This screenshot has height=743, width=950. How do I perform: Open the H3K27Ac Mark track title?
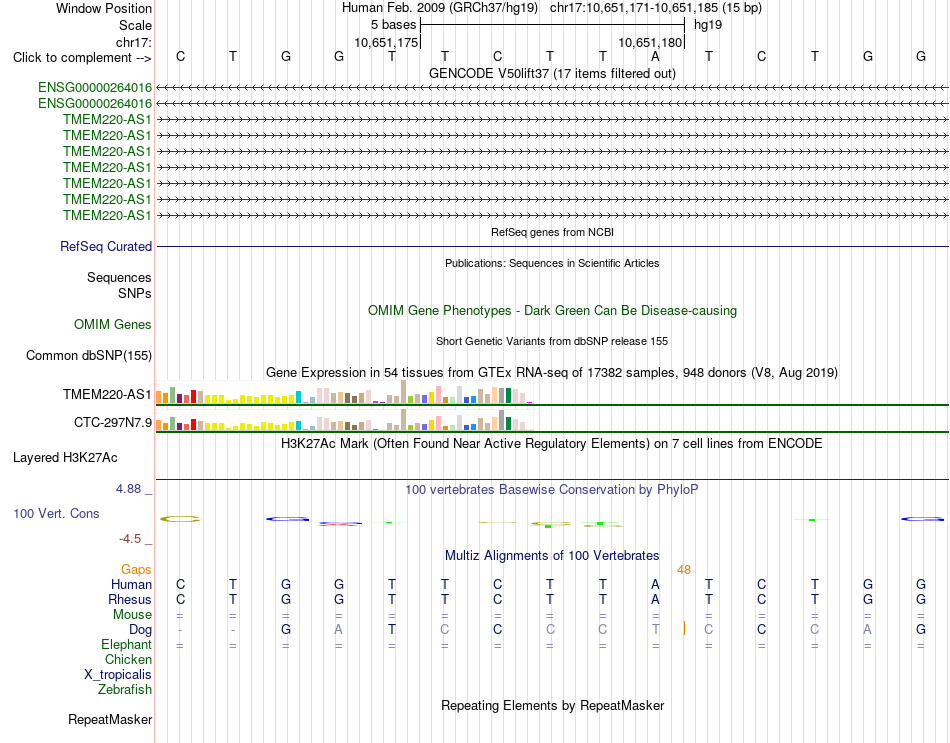(x=552, y=444)
